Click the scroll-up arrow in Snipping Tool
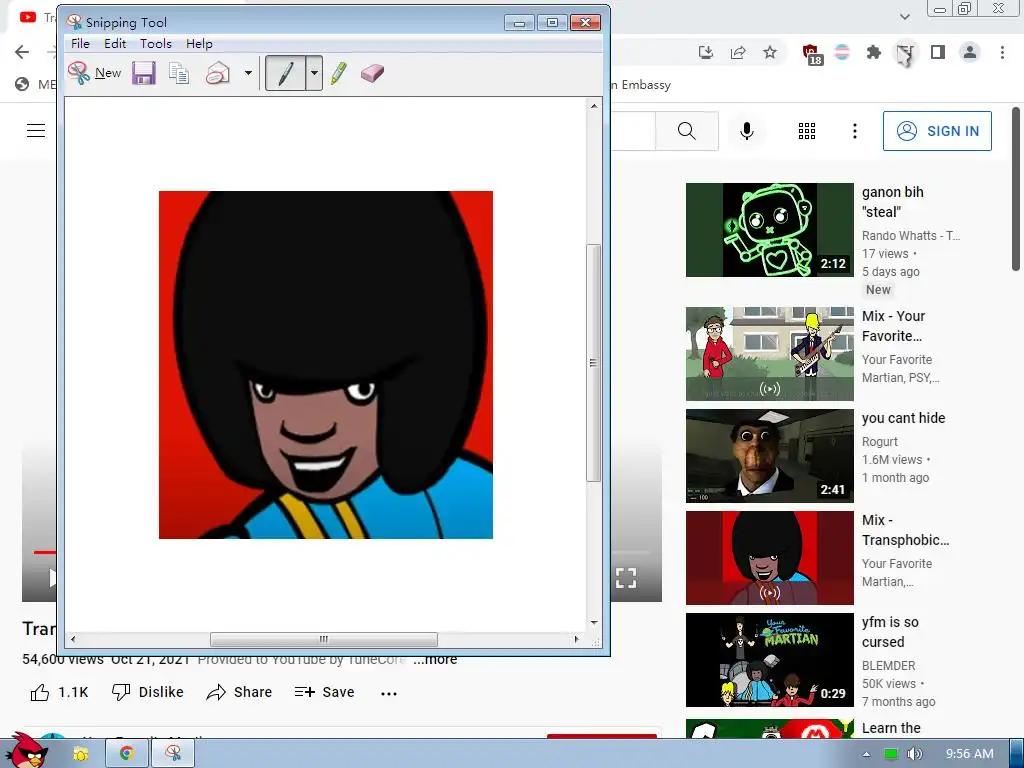This screenshot has width=1024, height=768. tap(594, 106)
